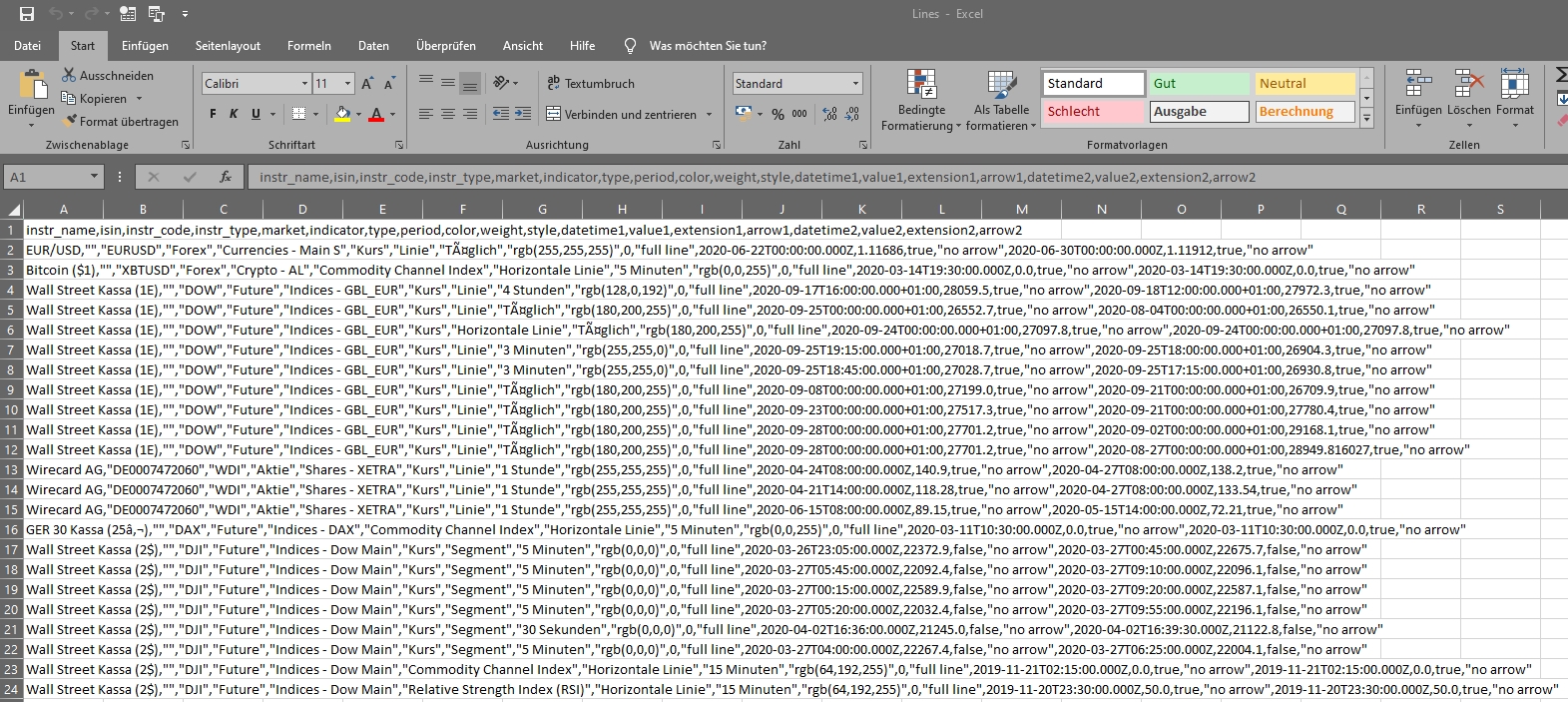Open Standard number format dropdown
The image size is (1568, 702).
coord(855,84)
